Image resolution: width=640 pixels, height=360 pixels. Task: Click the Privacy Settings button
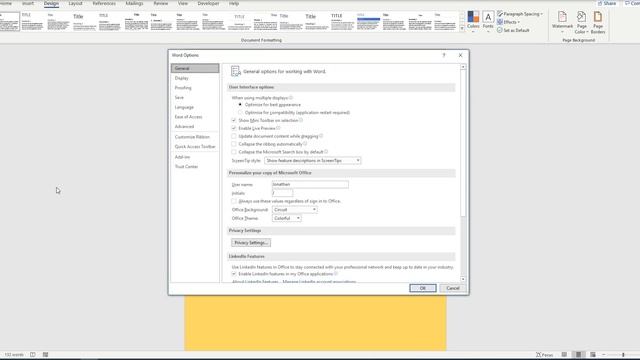(251, 243)
